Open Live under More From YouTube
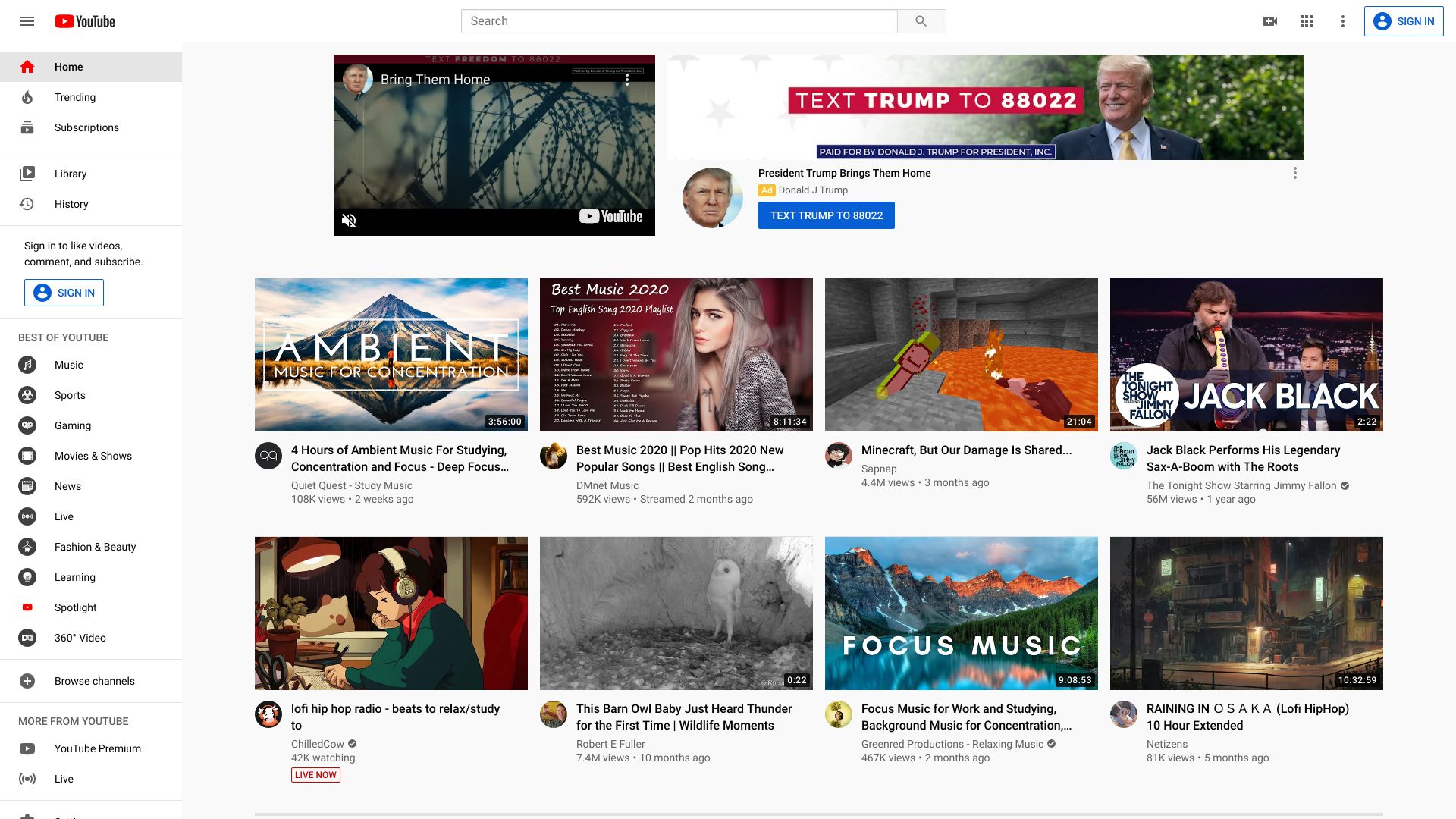The image size is (1456, 819). tap(91, 779)
